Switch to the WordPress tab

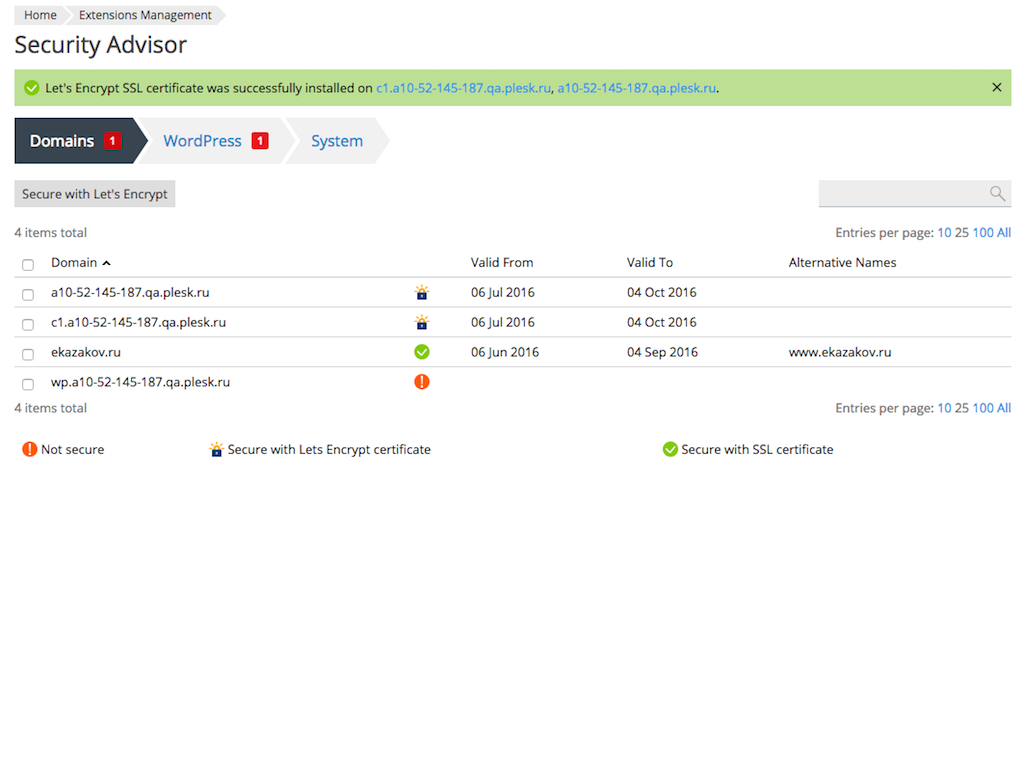pos(203,140)
